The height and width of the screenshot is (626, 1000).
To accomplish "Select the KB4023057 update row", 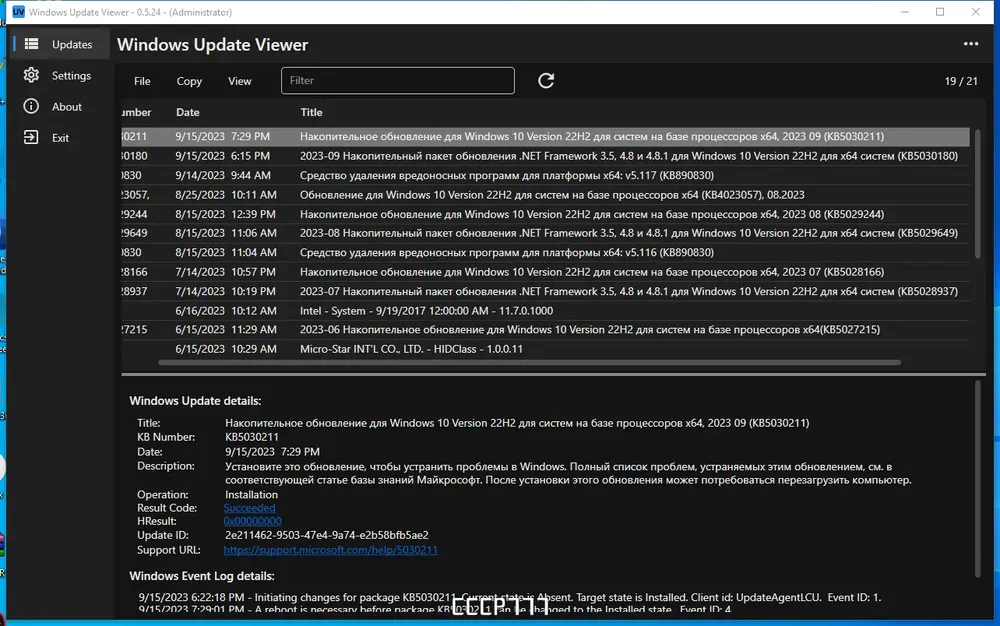I will coord(545,194).
